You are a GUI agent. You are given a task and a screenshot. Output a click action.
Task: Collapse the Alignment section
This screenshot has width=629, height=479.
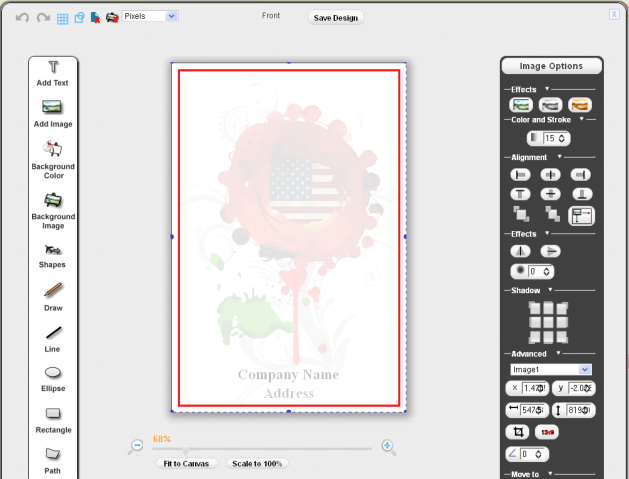(560, 156)
